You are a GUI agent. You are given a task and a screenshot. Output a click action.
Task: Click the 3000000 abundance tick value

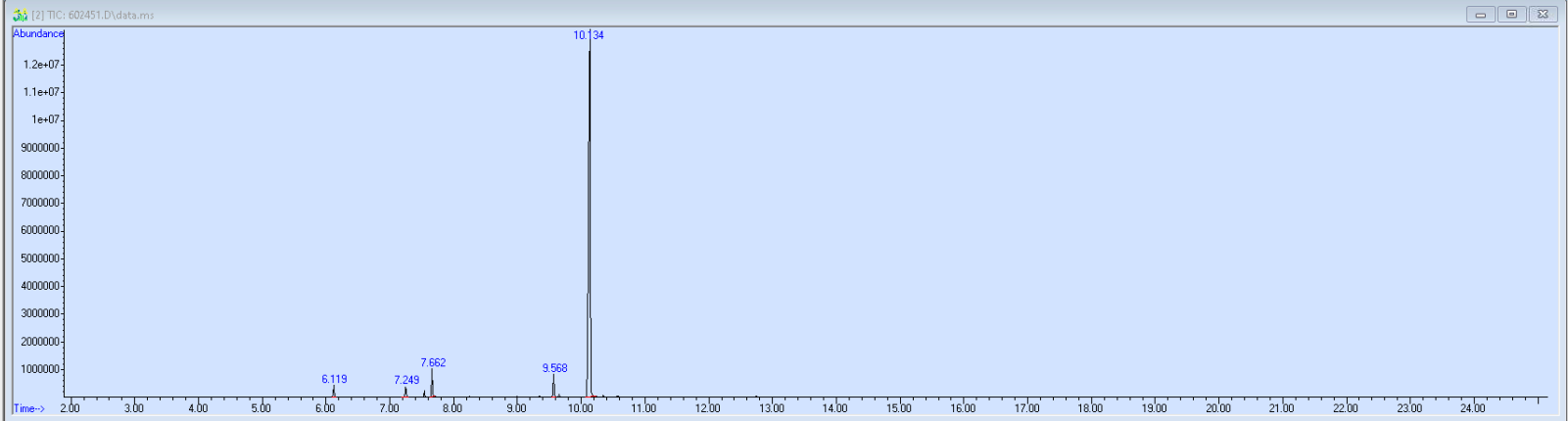tap(41, 313)
